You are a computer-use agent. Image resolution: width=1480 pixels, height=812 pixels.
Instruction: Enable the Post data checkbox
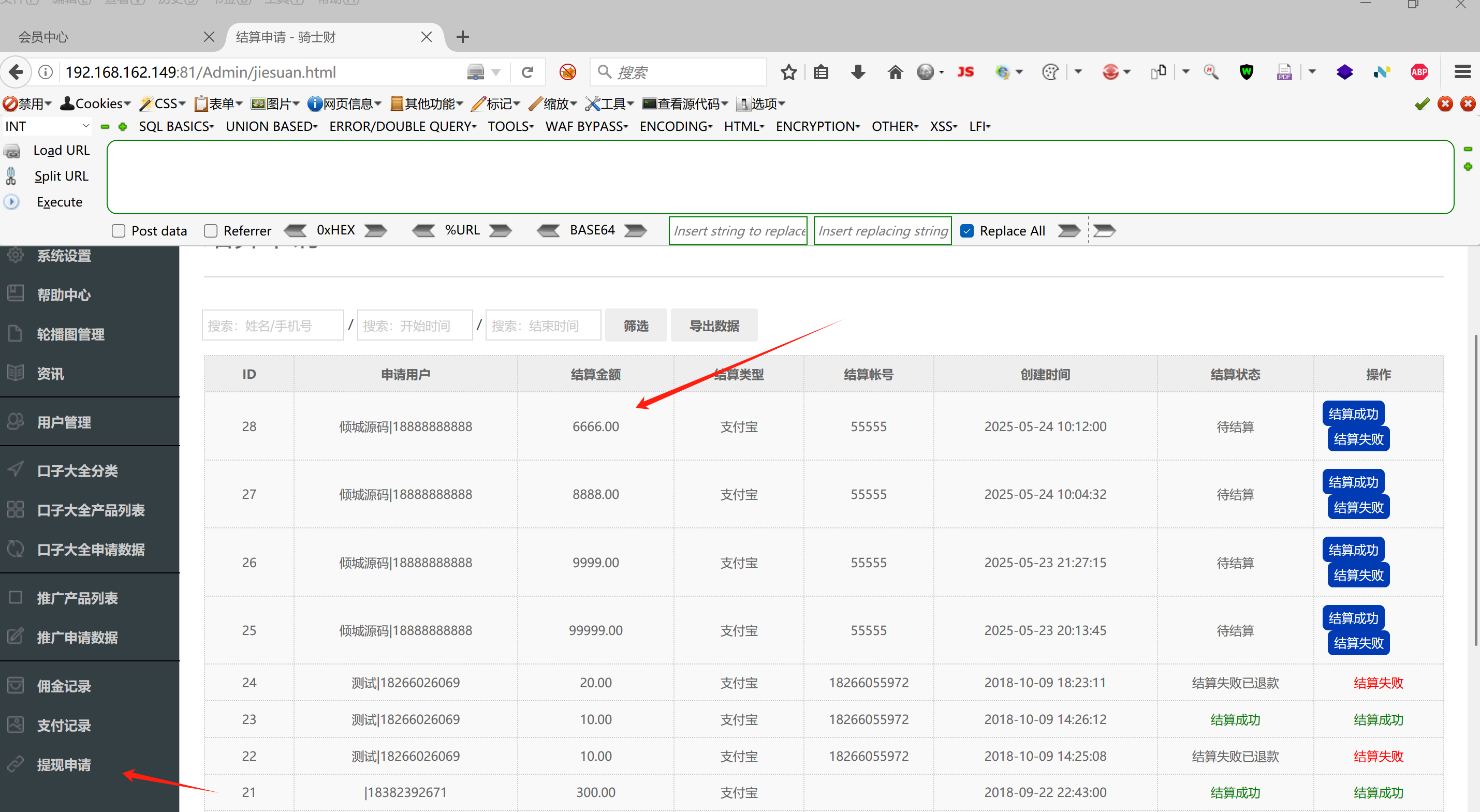point(119,231)
